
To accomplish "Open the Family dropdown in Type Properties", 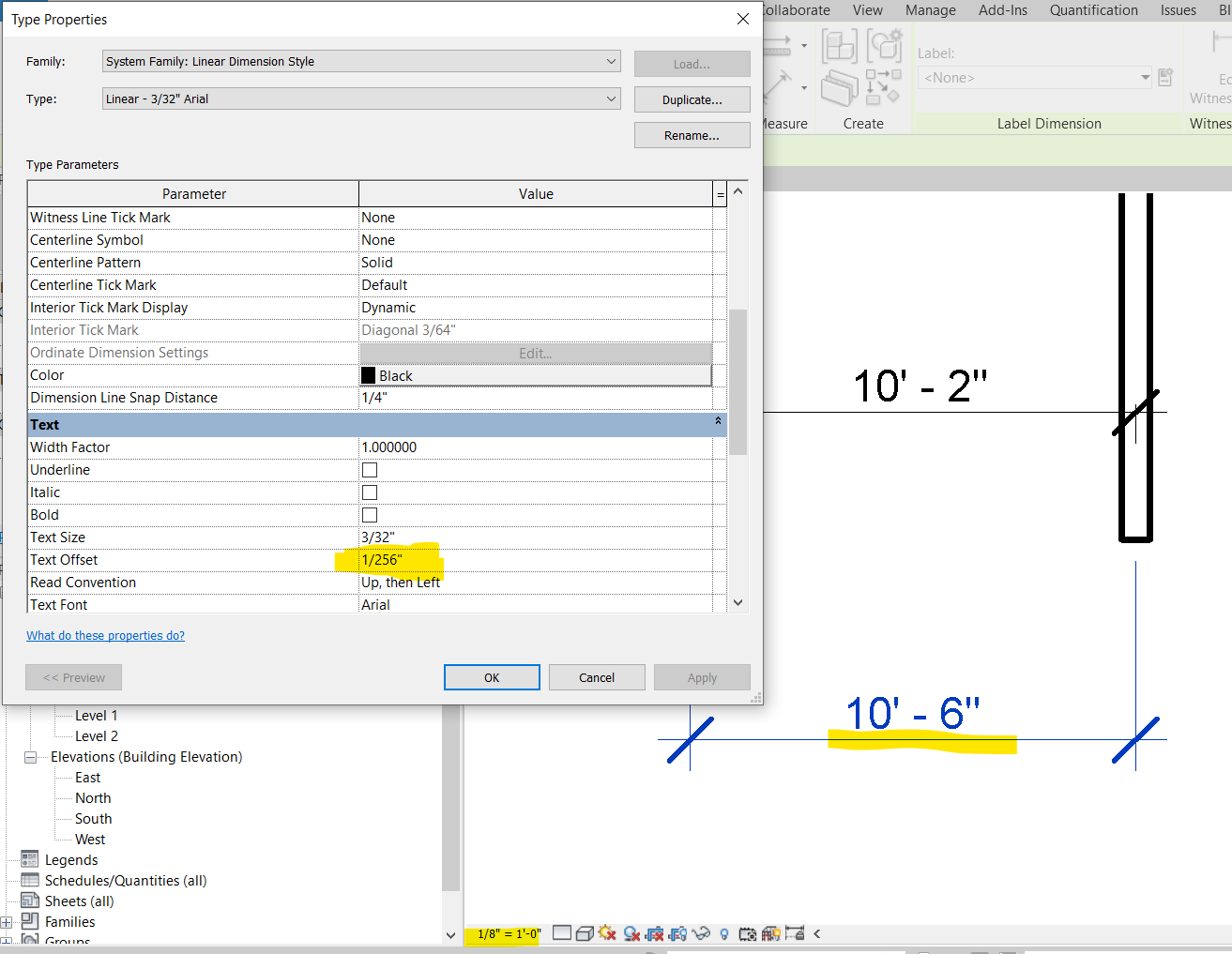I will (611, 61).
